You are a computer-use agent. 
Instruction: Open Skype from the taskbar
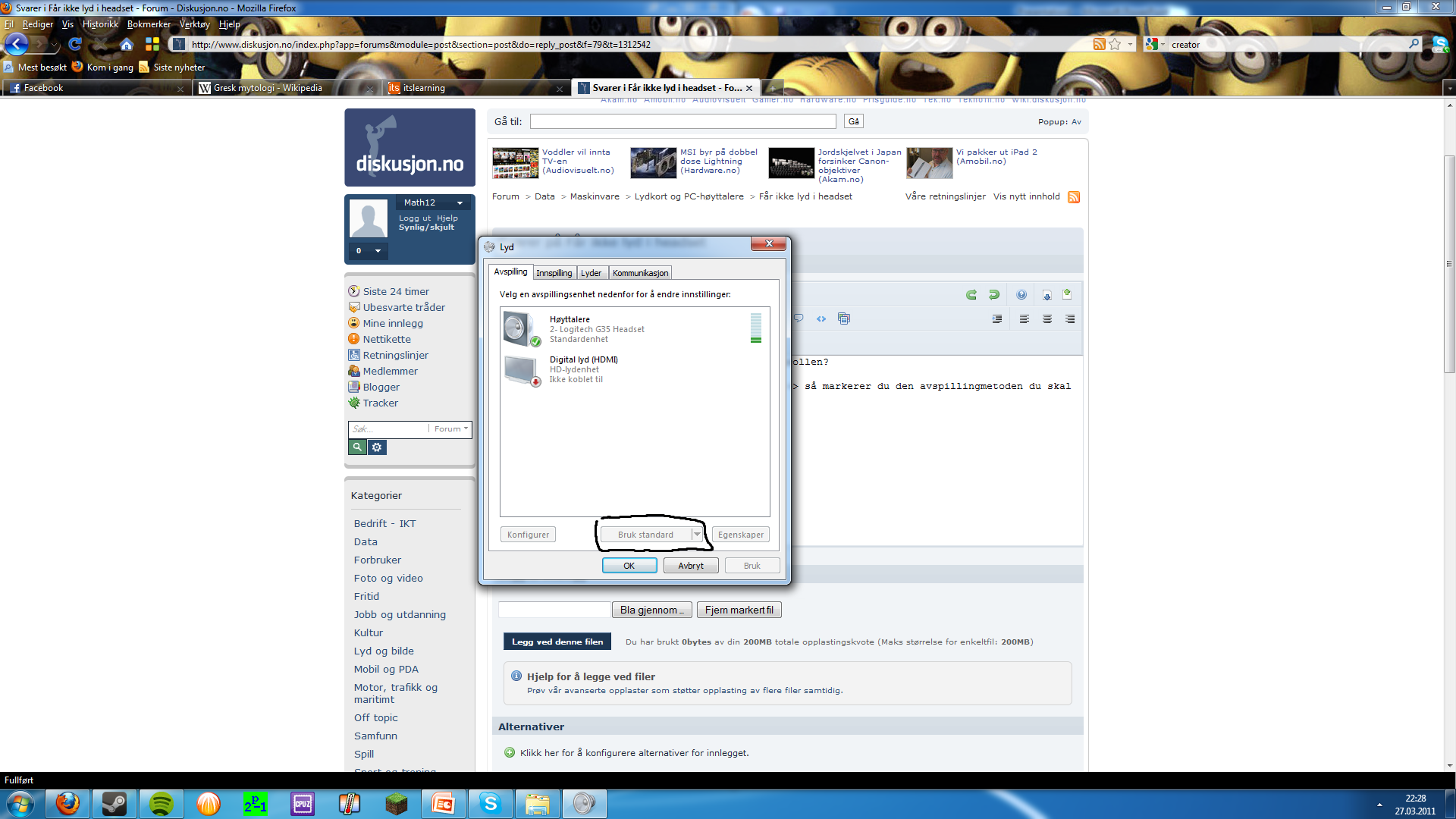(x=491, y=804)
